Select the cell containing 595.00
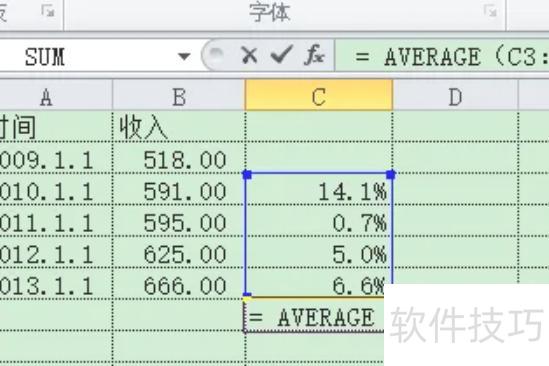549x366 pixels. (x=179, y=221)
